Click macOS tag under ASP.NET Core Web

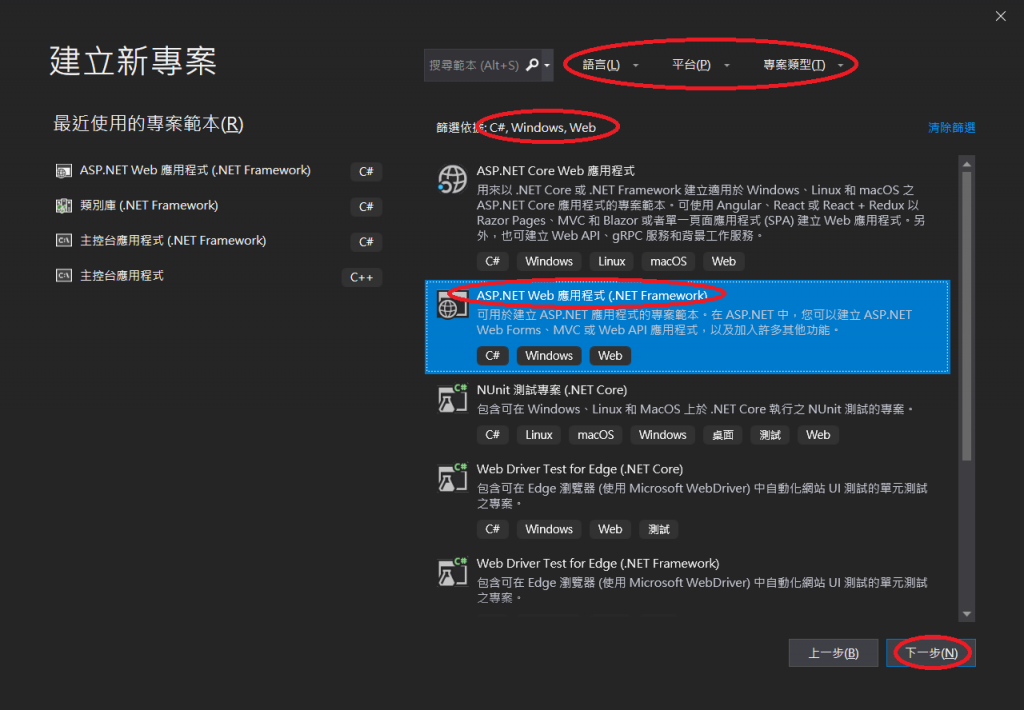[668, 261]
